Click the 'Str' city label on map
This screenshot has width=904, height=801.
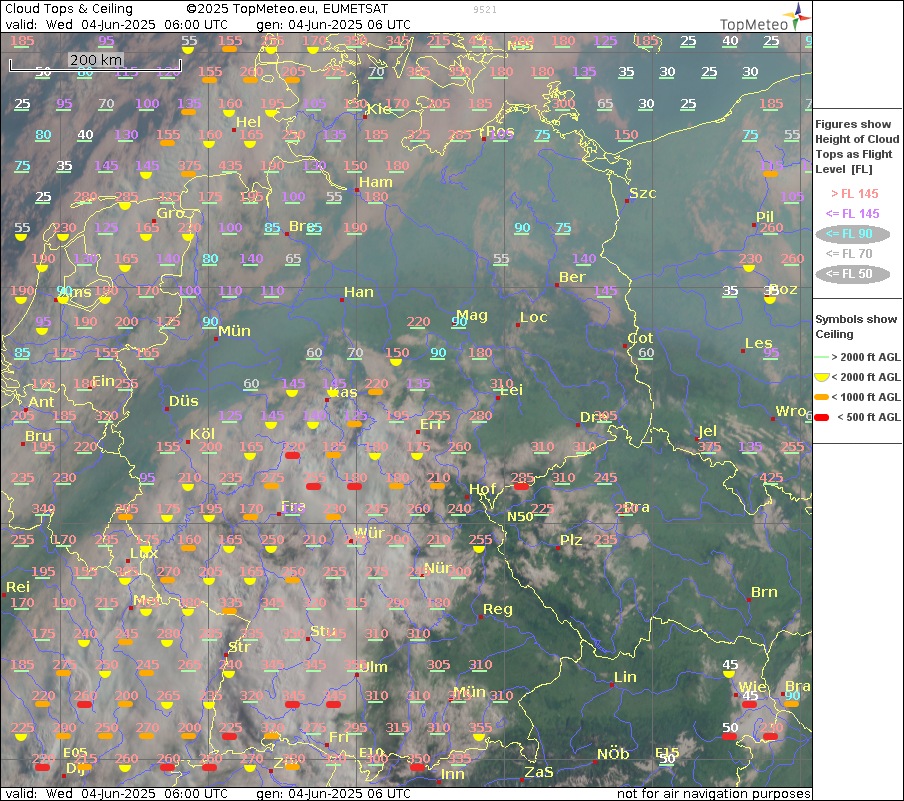(x=239, y=647)
